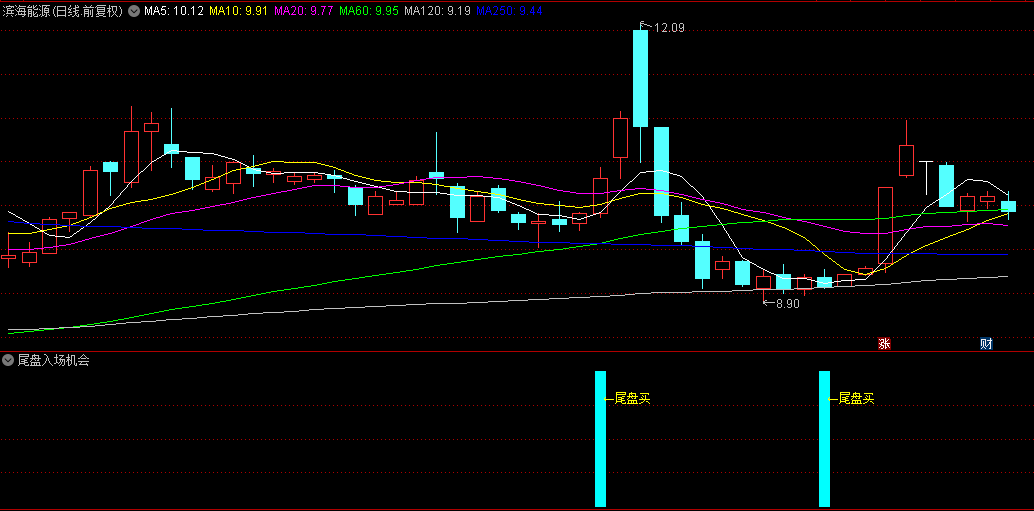Select the first cyan 尾盘买 signal bar
The height and width of the screenshot is (511, 1034).
tap(600, 438)
